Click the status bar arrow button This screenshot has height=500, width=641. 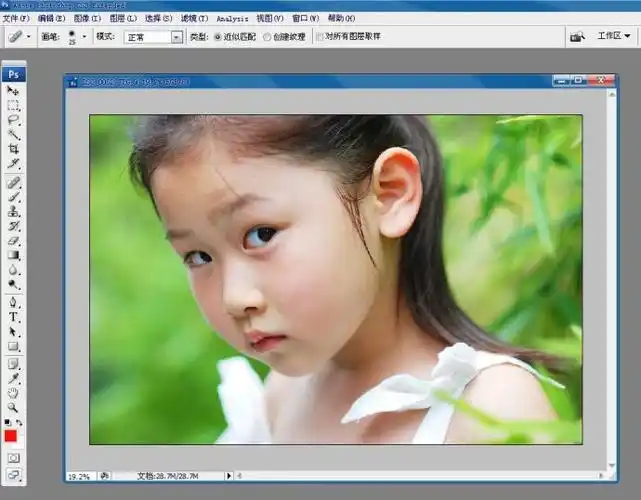point(228,475)
